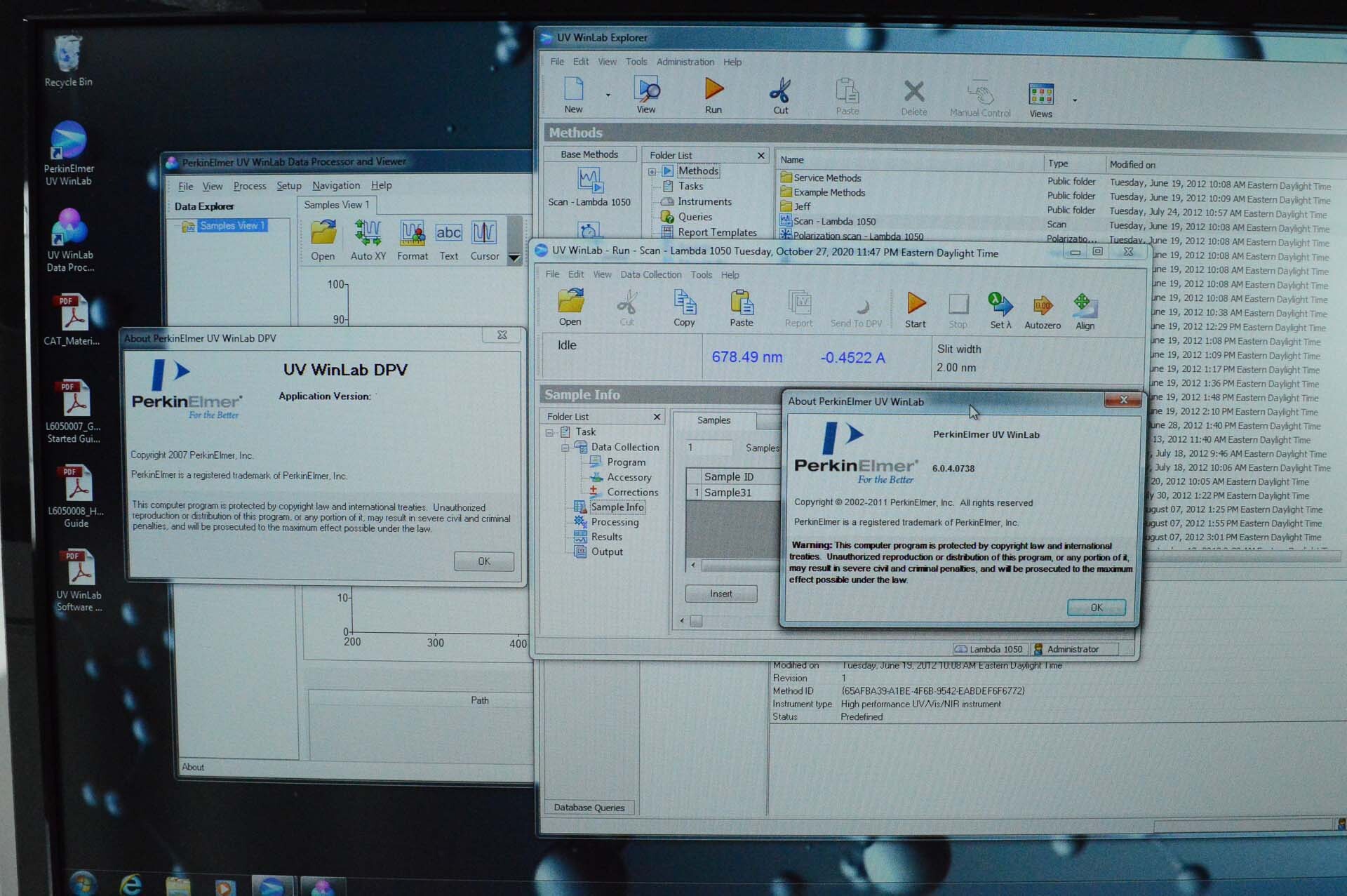This screenshot has width=1347, height=896.
Task: Open the Process menu in the Data Processor
Action: [250, 186]
